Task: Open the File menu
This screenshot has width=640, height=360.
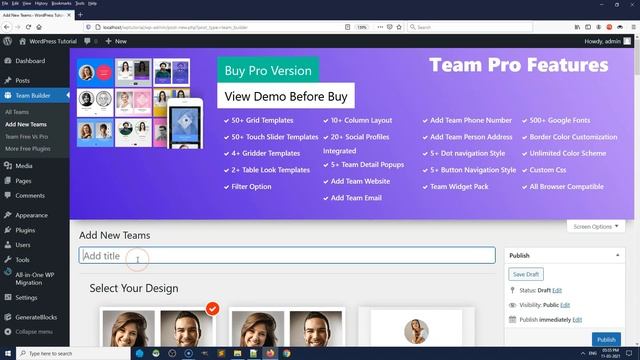Action: [4, 3]
